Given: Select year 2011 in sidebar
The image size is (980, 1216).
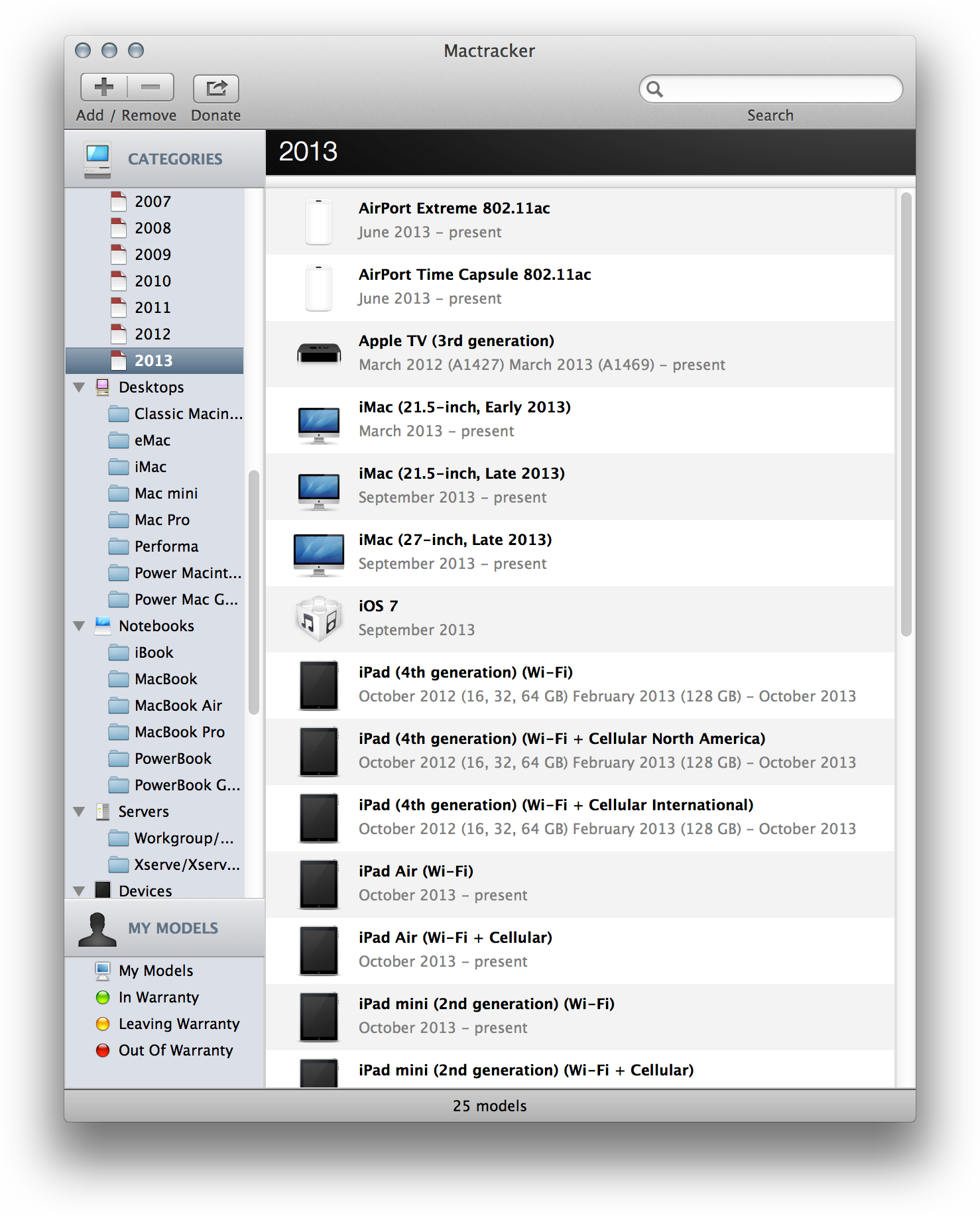Looking at the screenshot, I should click(x=154, y=308).
